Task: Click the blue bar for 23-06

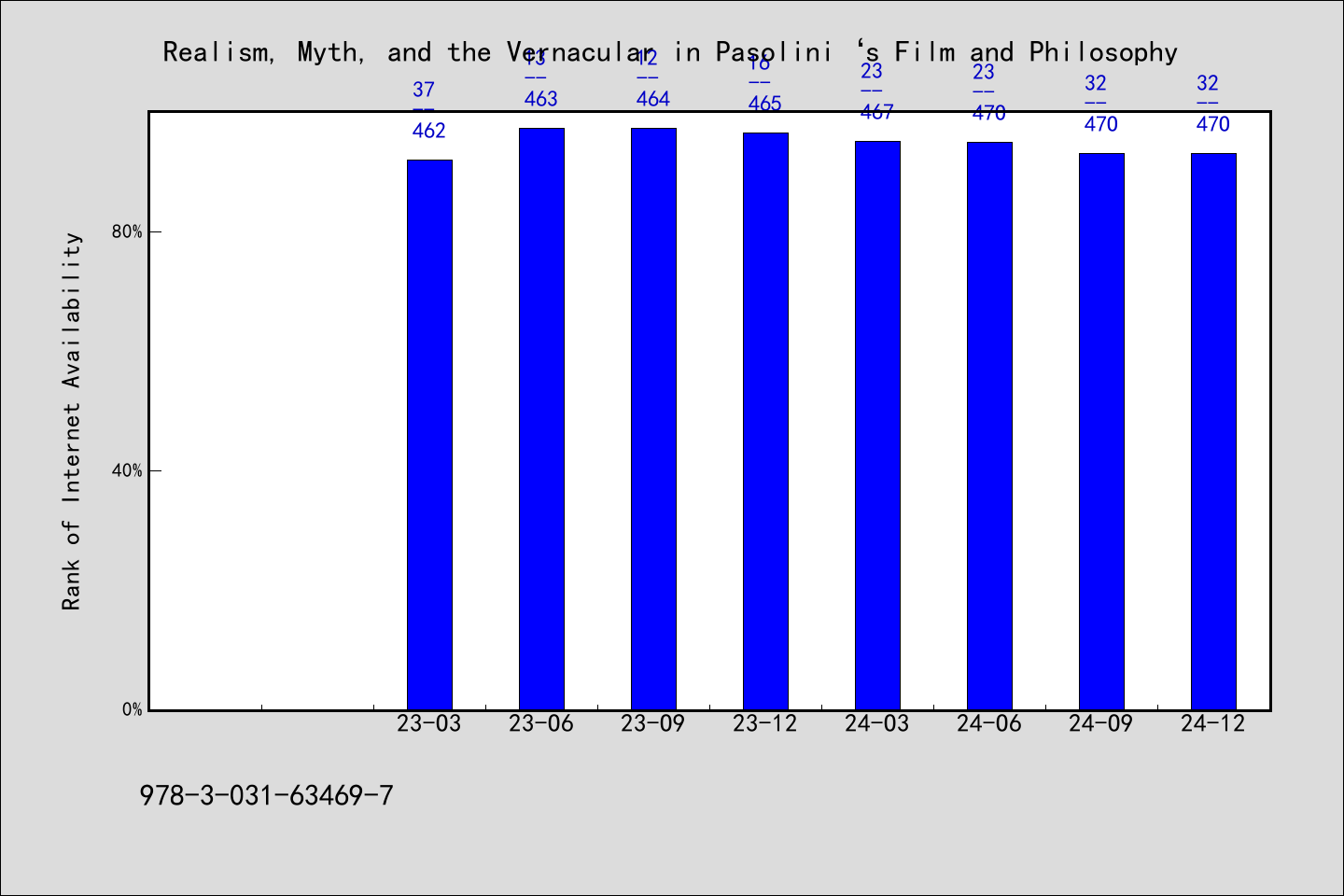Action: 541,419
